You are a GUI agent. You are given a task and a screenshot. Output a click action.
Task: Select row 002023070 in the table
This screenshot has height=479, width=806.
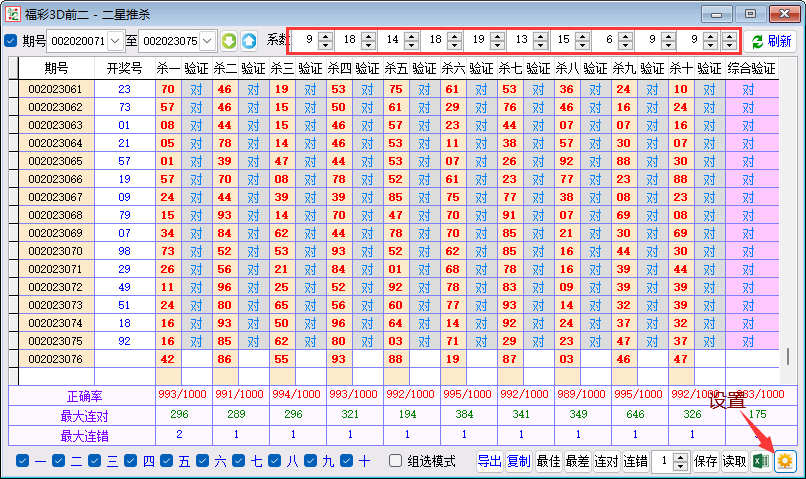(x=55, y=251)
